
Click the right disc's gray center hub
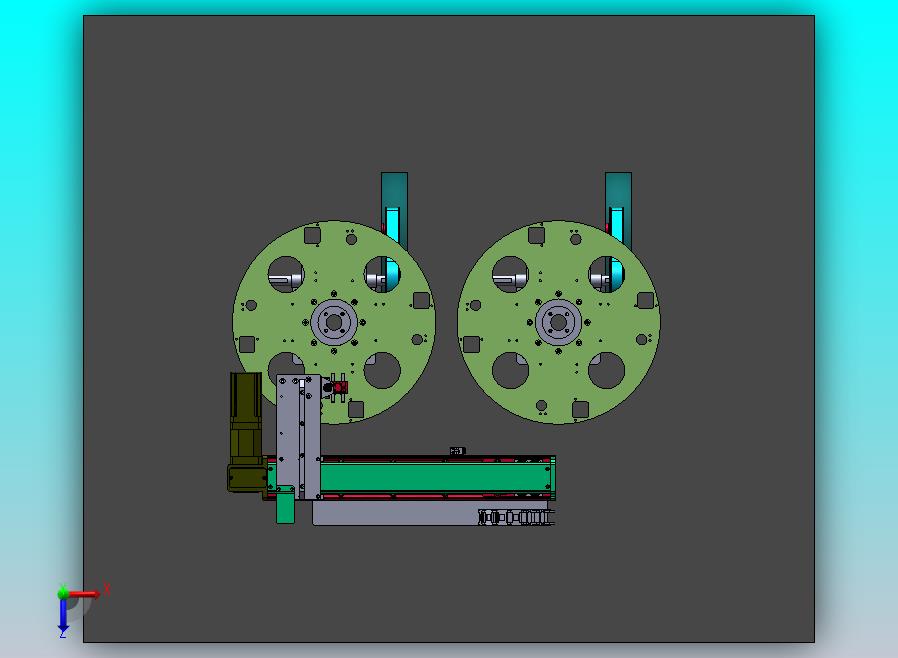click(558, 322)
